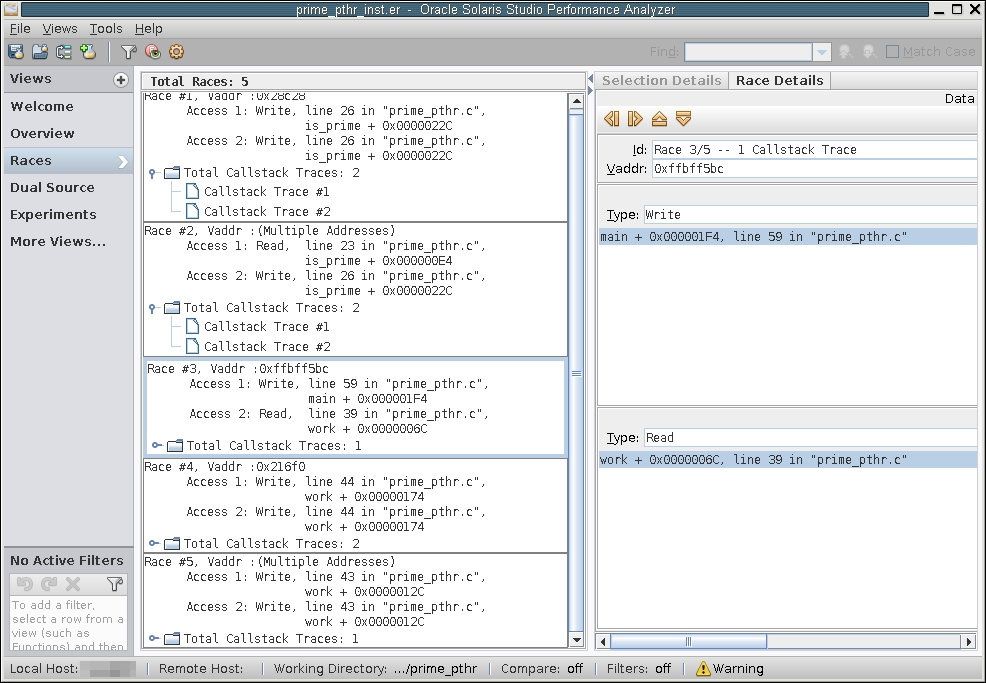Open the Find history dropdown arrow

[822, 52]
